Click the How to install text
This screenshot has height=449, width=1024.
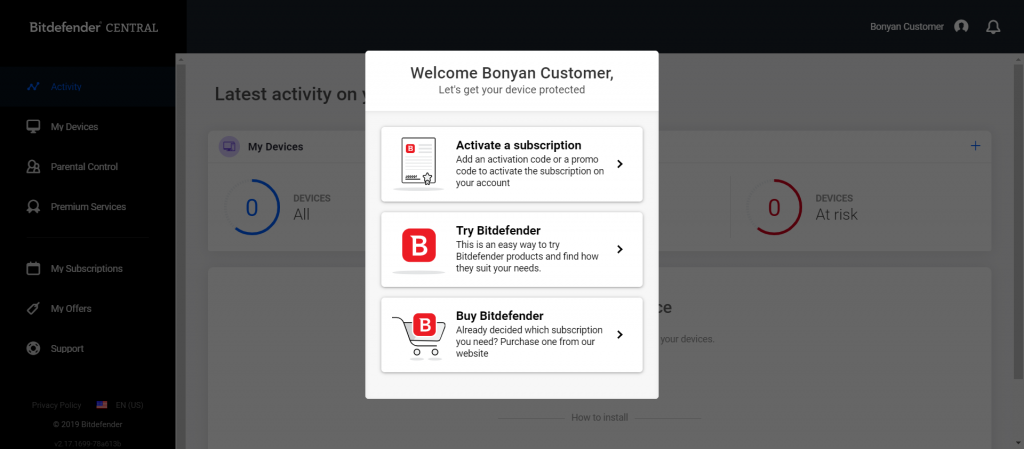pyautogui.click(x=600, y=418)
